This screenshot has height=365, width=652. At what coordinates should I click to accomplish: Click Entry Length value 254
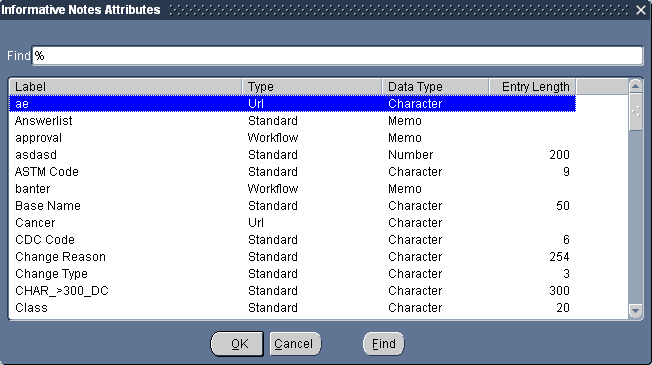(x=559, y=257)
